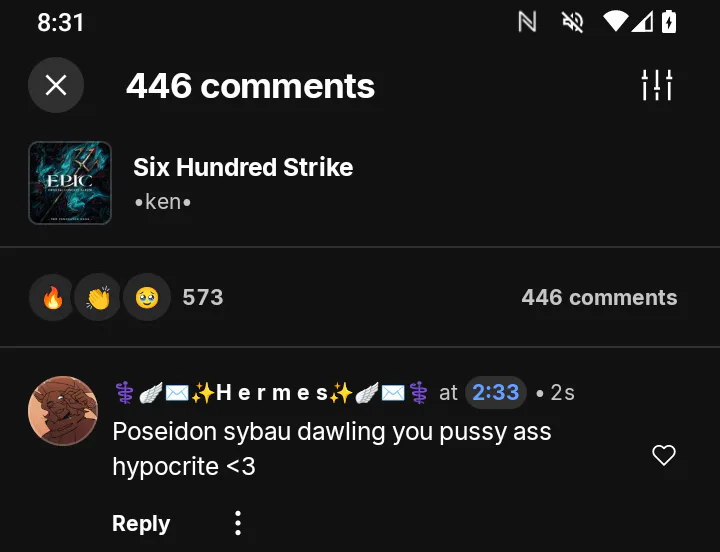Tap the muted sound status icon
720x552 pixels.
tap(573, 22)
